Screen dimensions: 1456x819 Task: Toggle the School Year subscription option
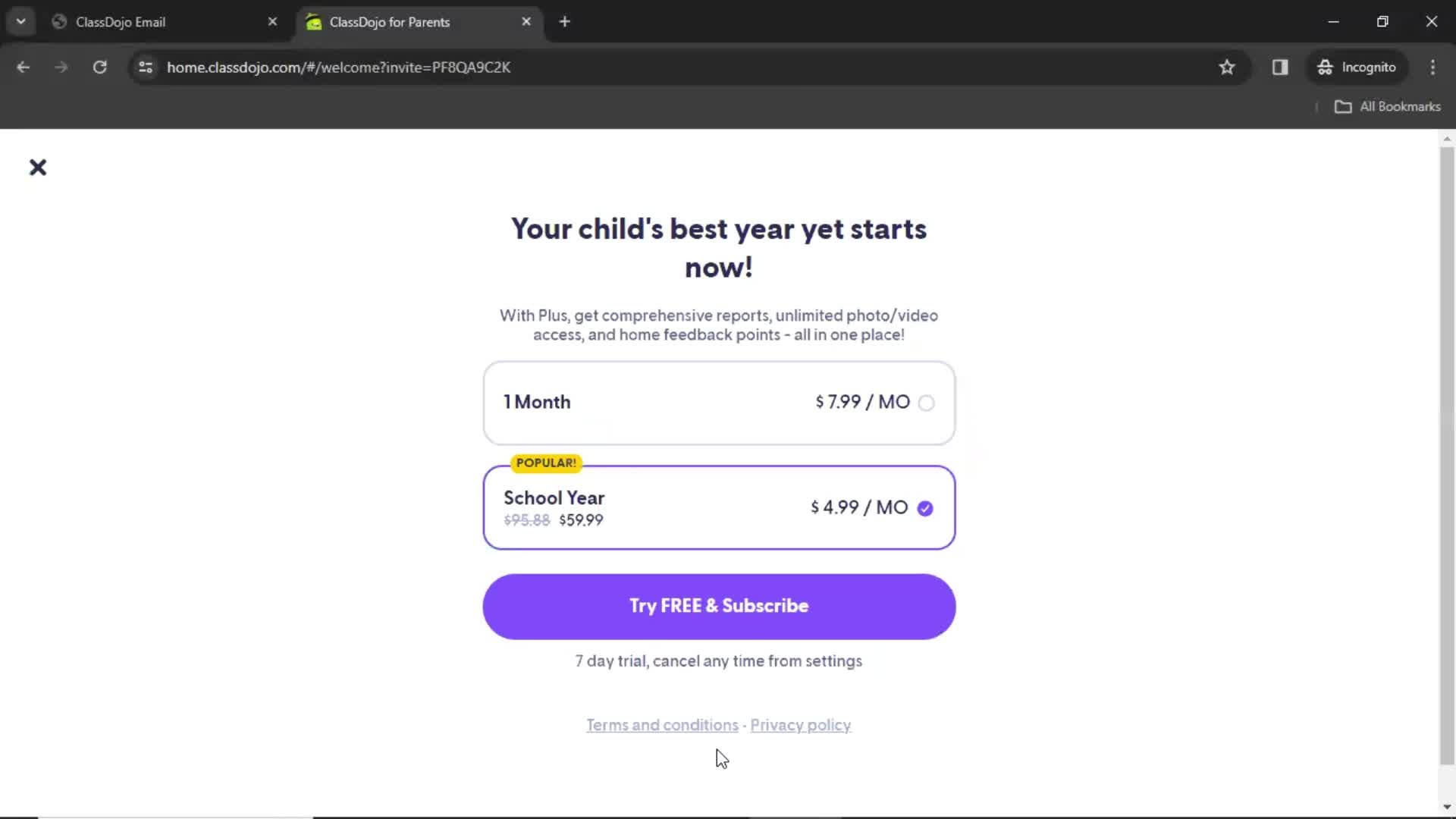point(925,507)
